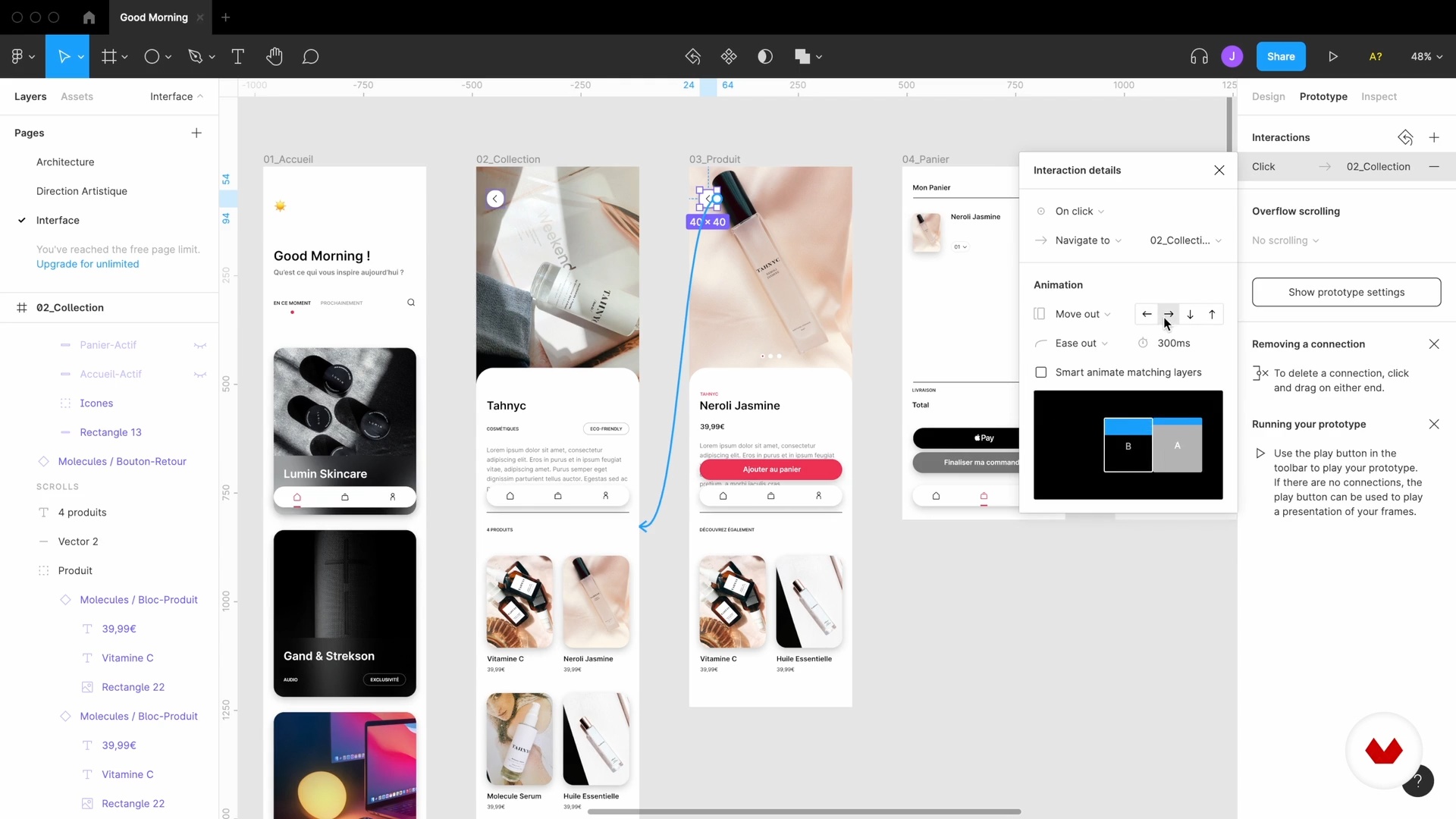This screenshot has width=1456, height=819.
Task: Click the Reset instance icon in toolbar
Action: 692,56
